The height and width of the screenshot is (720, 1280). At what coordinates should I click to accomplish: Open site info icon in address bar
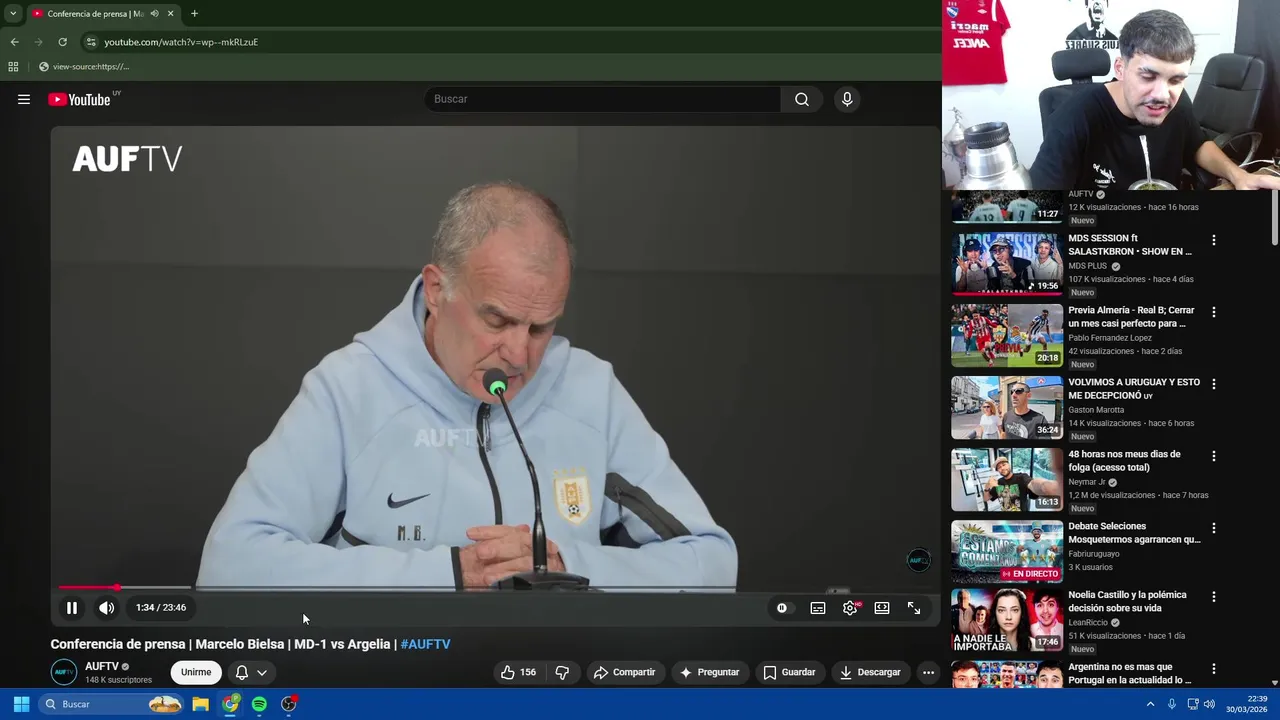[91, 42]
